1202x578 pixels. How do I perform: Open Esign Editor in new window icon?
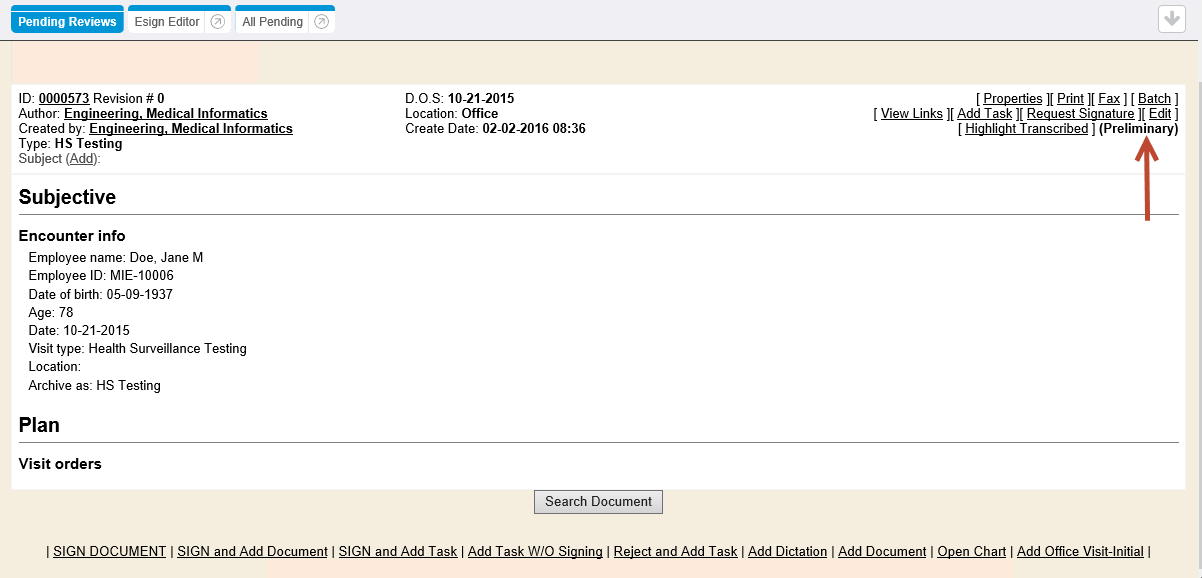click(217, 22)
